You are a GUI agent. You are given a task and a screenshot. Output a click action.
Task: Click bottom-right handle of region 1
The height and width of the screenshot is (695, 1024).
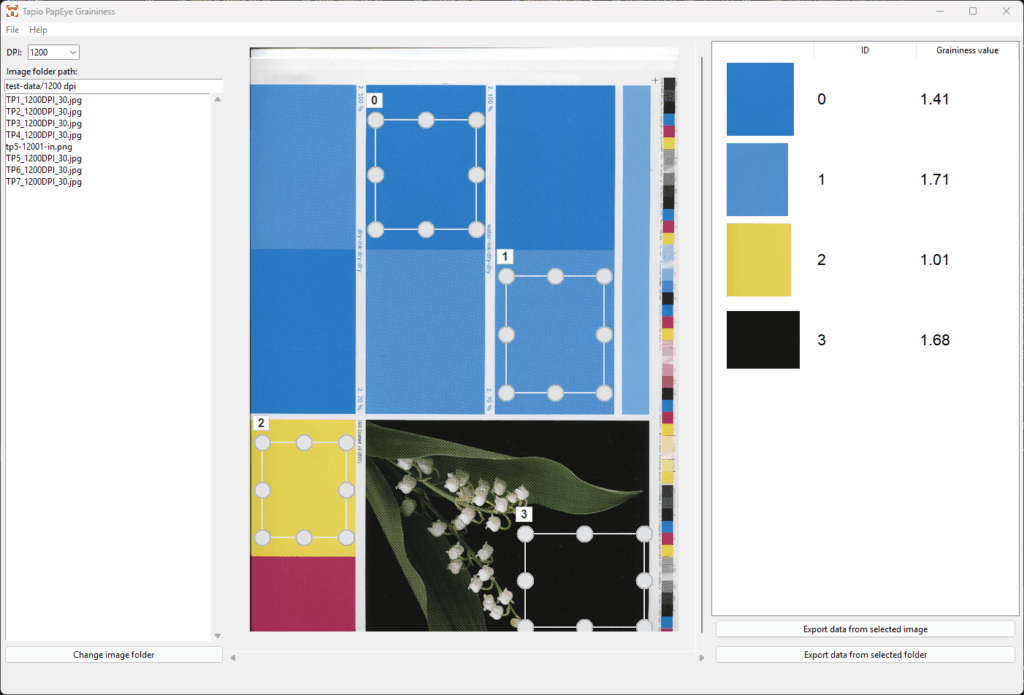pyautogui.click(x=603, y=392)
